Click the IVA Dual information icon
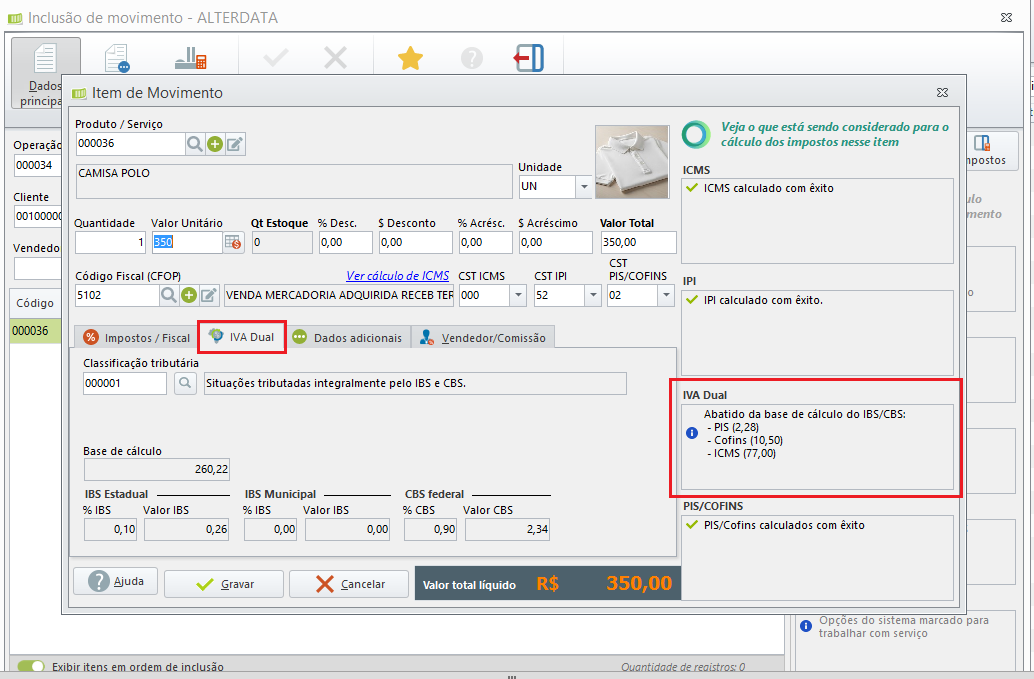The height and width of the screenshot is (679, 1034). point(691,433)
